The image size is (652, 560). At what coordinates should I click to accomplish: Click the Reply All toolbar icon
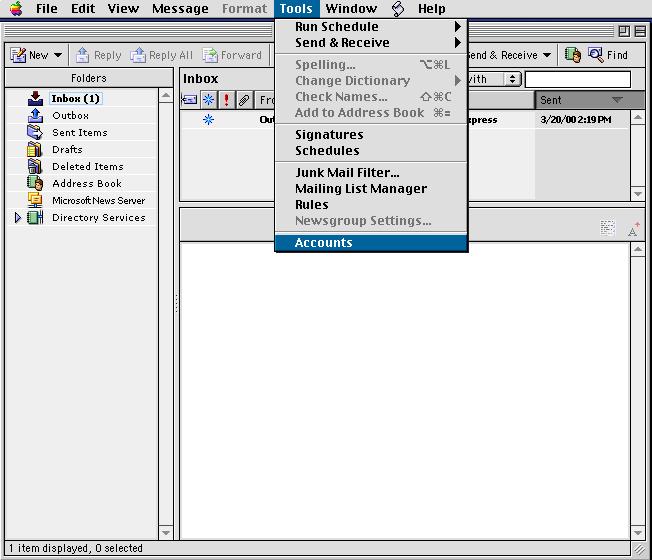click(x=138, y=55)
